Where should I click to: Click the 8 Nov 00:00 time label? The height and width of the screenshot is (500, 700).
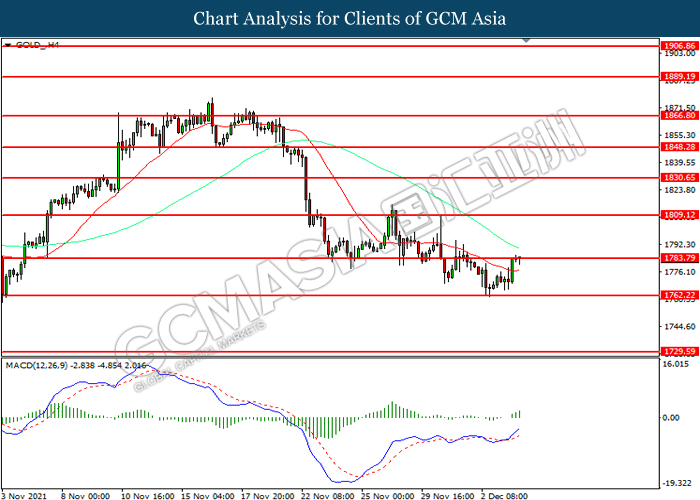coord(86,496)
